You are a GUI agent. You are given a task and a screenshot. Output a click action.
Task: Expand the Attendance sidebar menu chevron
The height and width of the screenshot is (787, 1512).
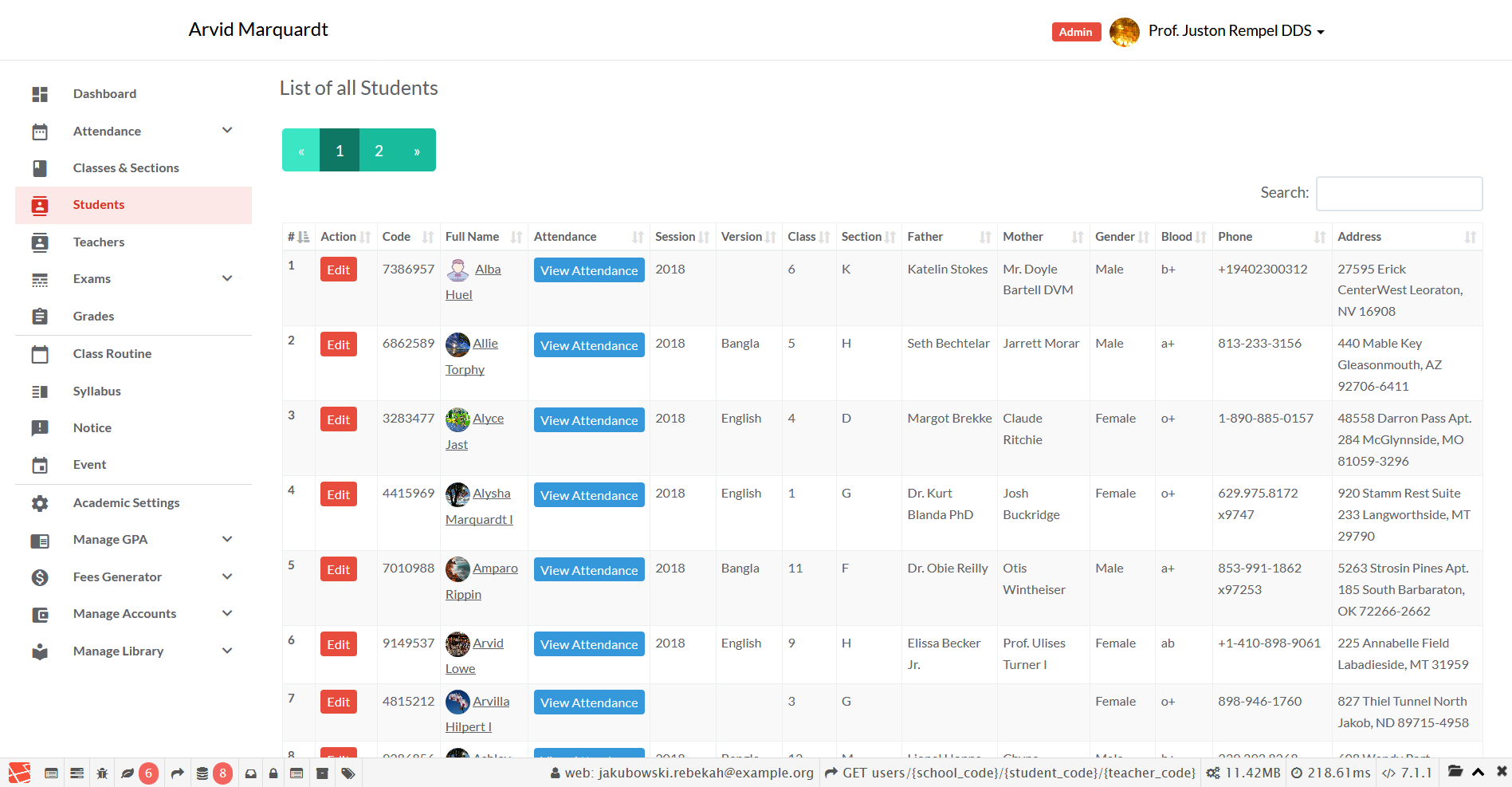[227, 131]
